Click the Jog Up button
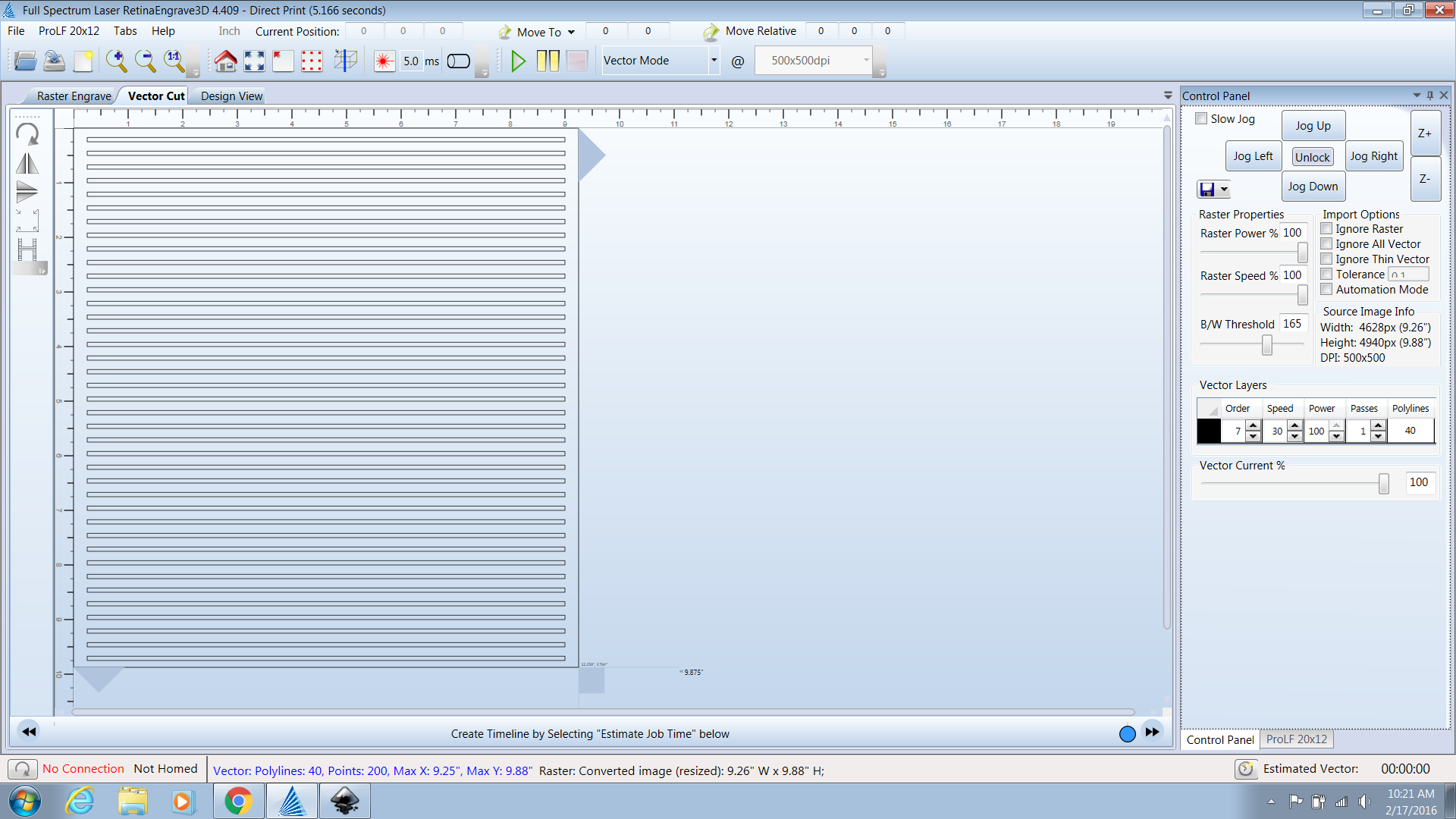 [1313, 126]
